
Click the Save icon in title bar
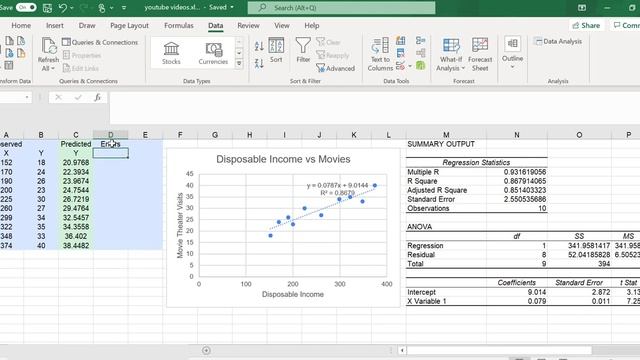[47, 8]
